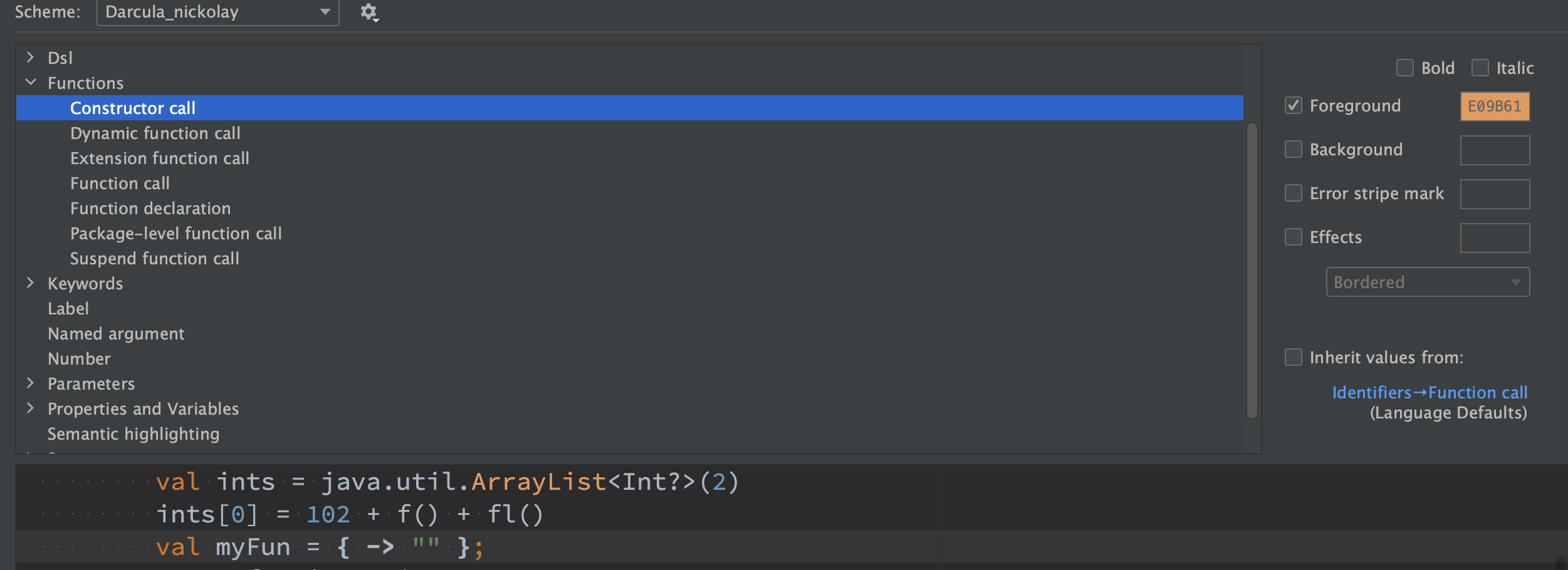Follow the Identifiers→Function call link
Viewport: 1568px width, 570px height.
click(1429, 393)
